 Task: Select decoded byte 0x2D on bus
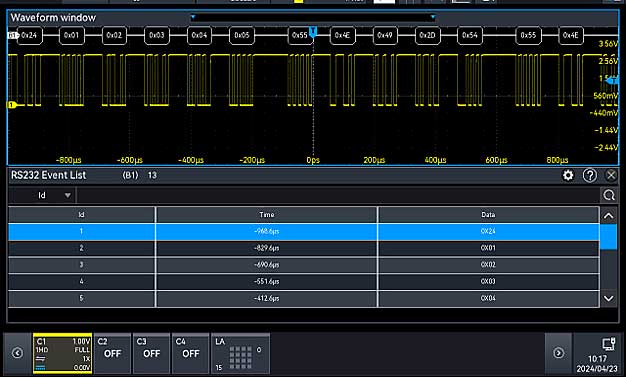427,35
